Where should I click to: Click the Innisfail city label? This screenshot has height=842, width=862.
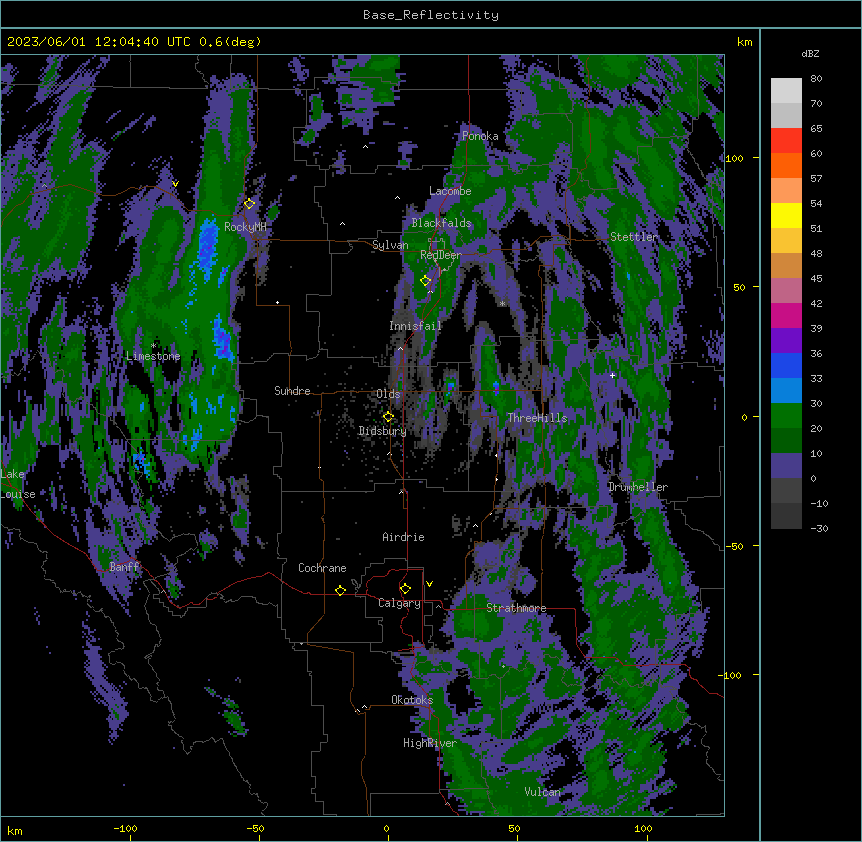[x=416, y=326]
